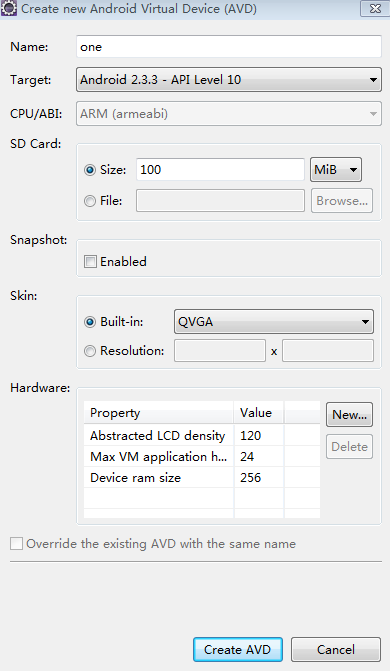Click the ram size value 256
390x671 pixels.
[x=250, y=478]
